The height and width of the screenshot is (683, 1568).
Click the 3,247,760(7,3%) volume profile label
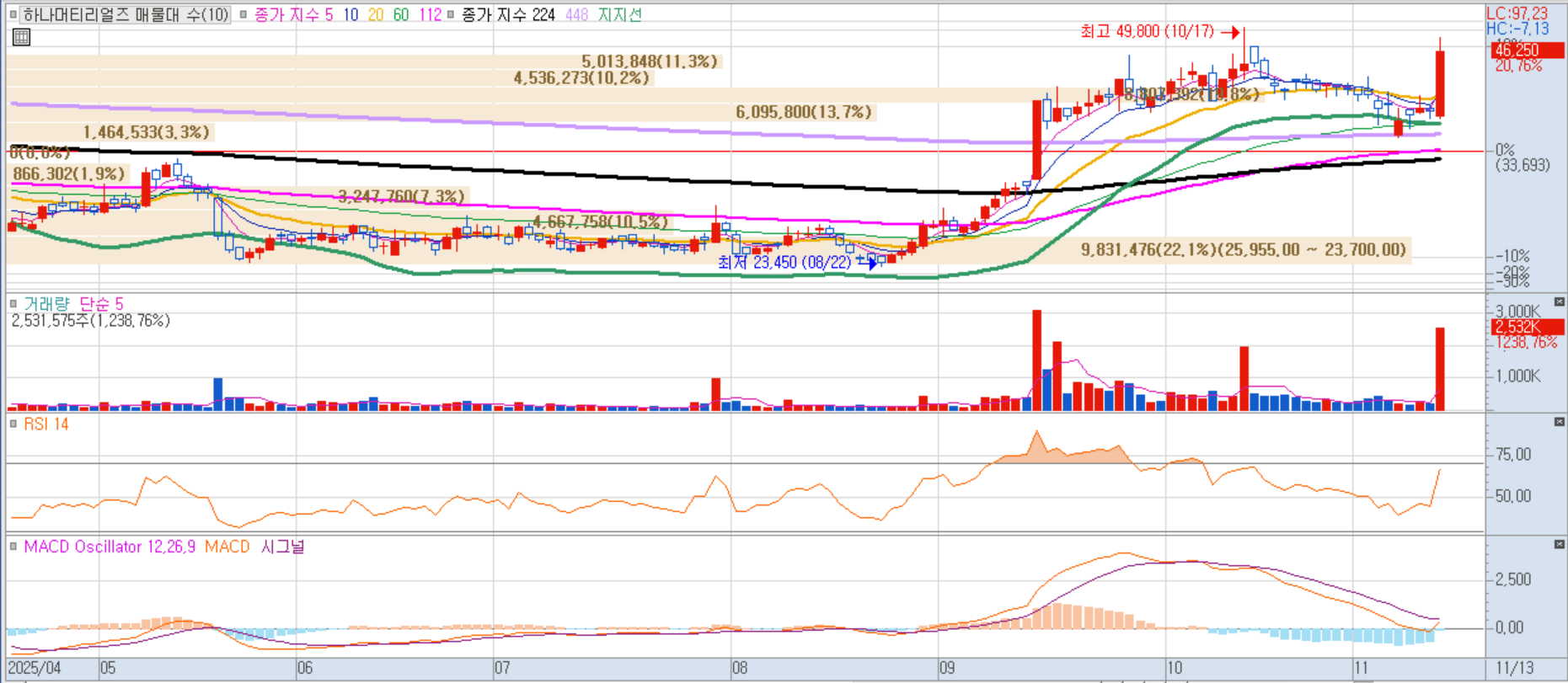pos(401,196)
